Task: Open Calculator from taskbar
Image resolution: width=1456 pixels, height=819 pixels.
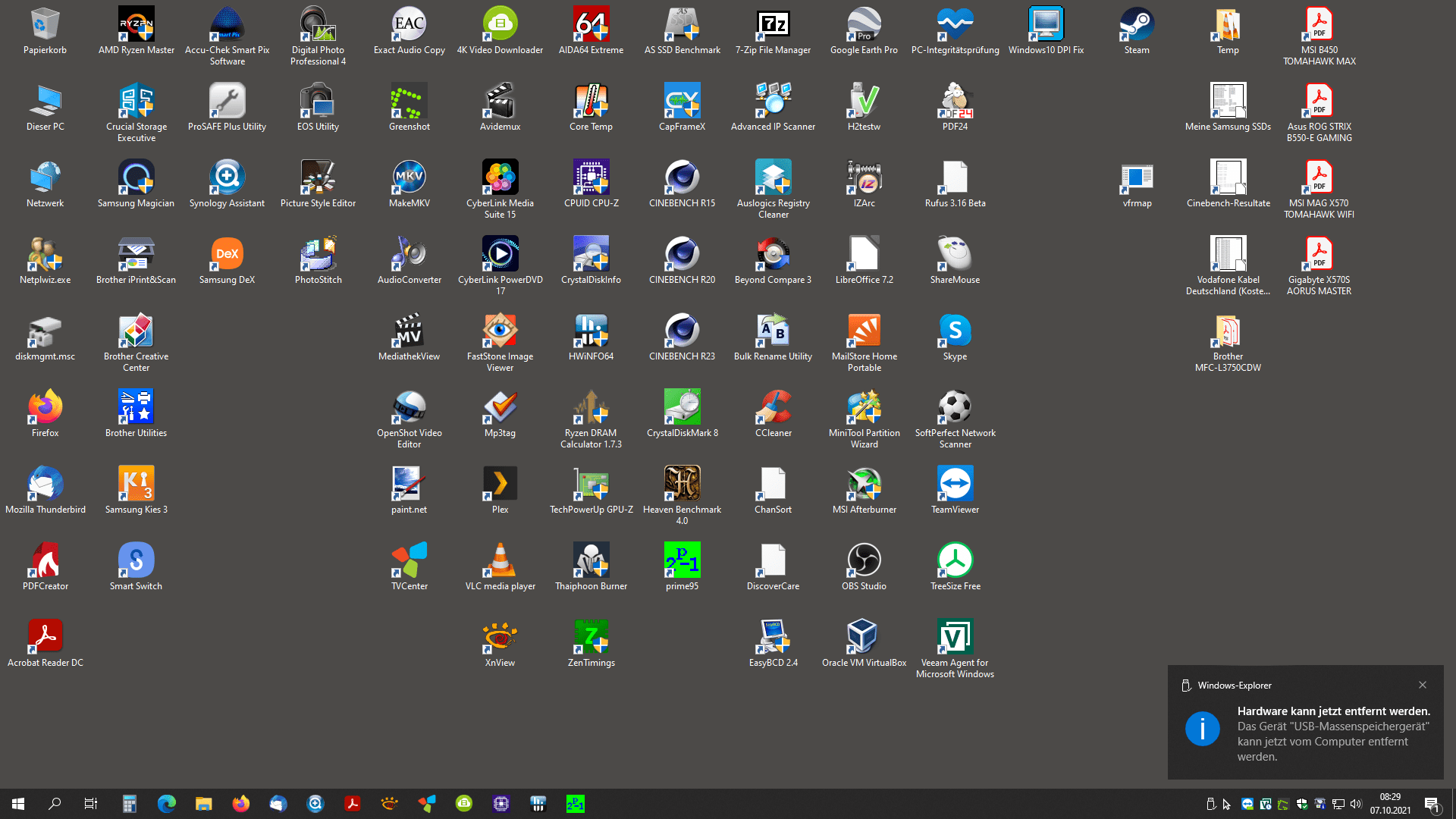Action: pos(130,804)
